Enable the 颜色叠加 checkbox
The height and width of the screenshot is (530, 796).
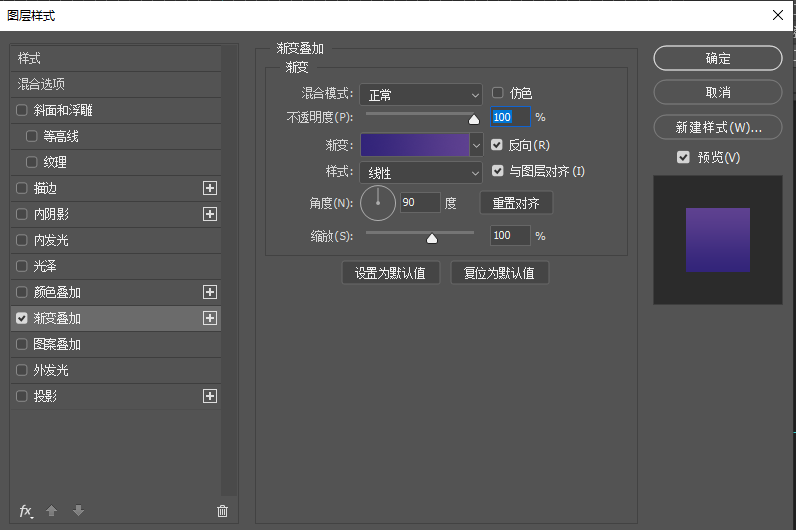(22, 292)
